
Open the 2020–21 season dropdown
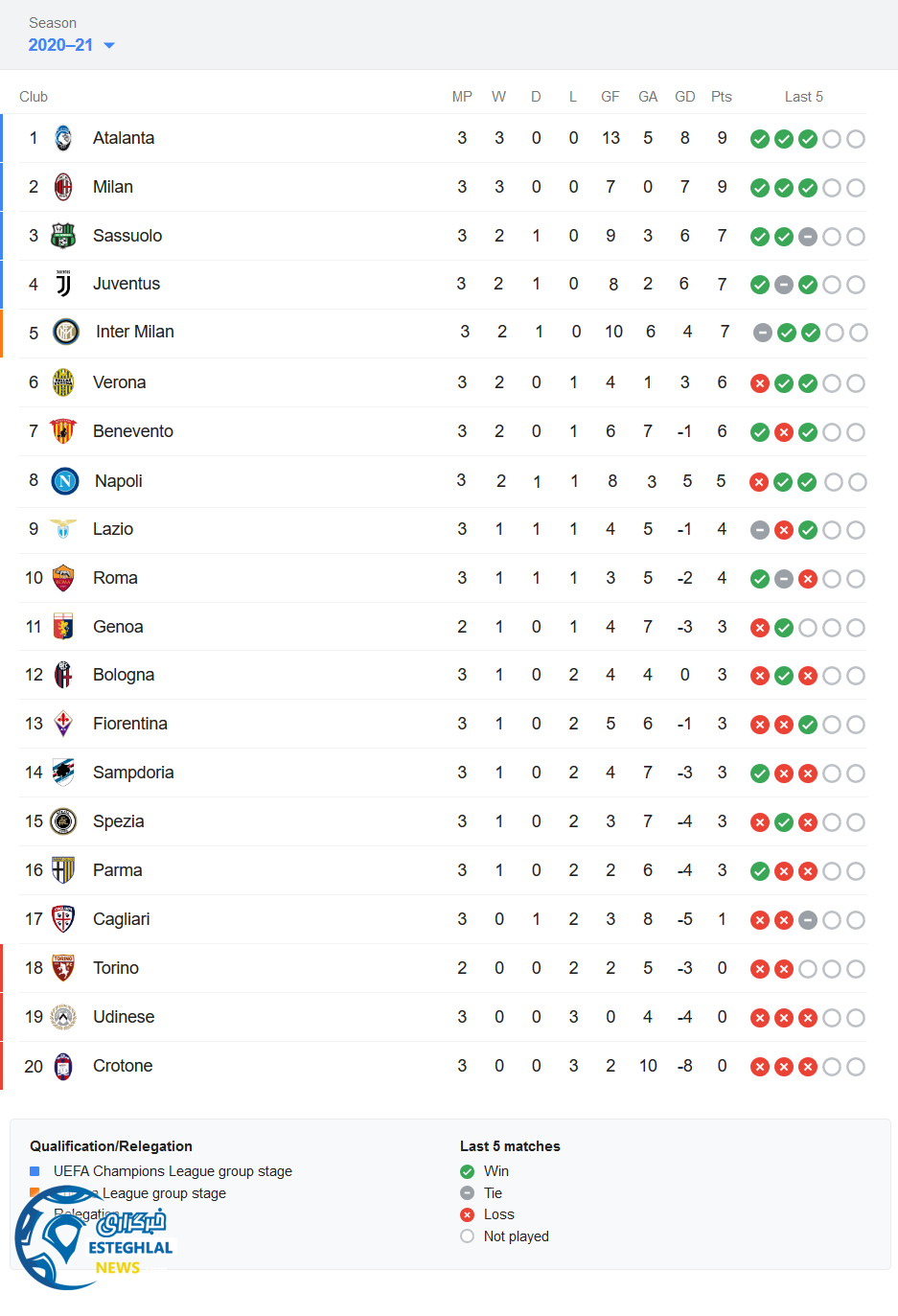(61, 45)
